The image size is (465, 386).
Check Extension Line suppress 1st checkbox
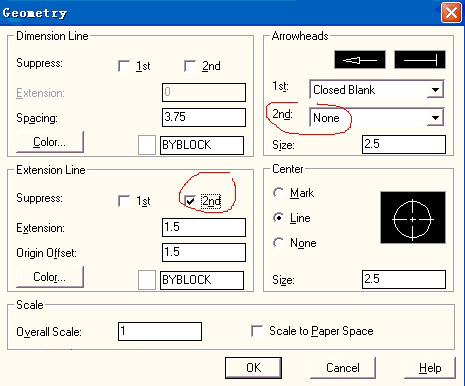click(124, 201)
